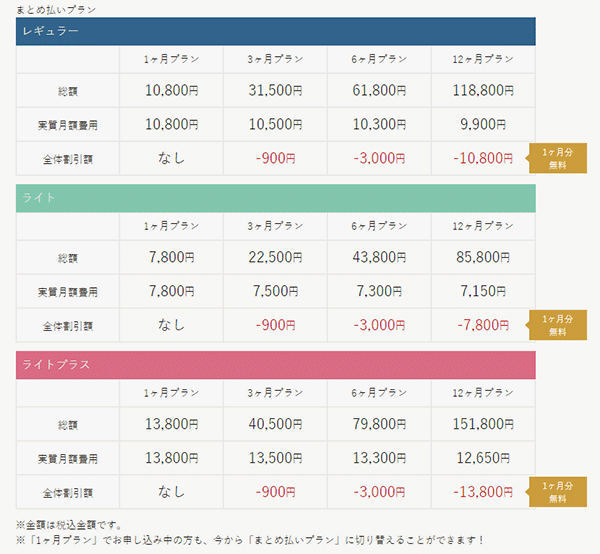The image size is (600, 554).
Task: Click the Light total 7,800円 cell
Action: point(171,257)
